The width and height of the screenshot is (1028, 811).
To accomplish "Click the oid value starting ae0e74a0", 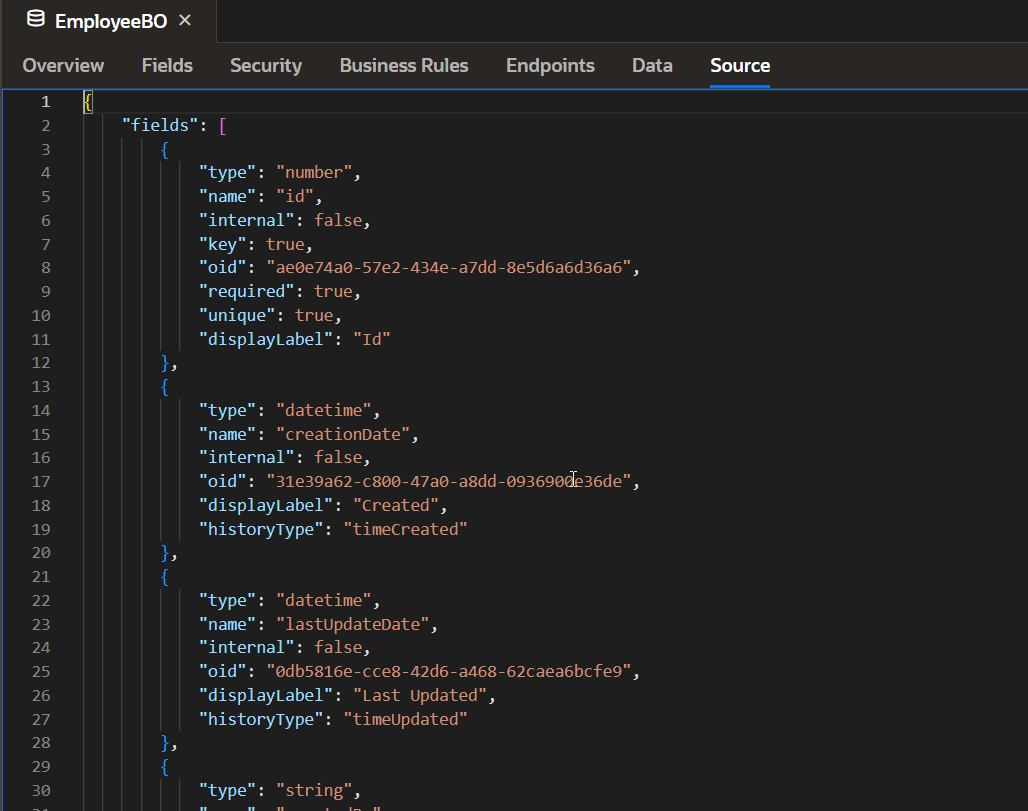I will point(448,267).
